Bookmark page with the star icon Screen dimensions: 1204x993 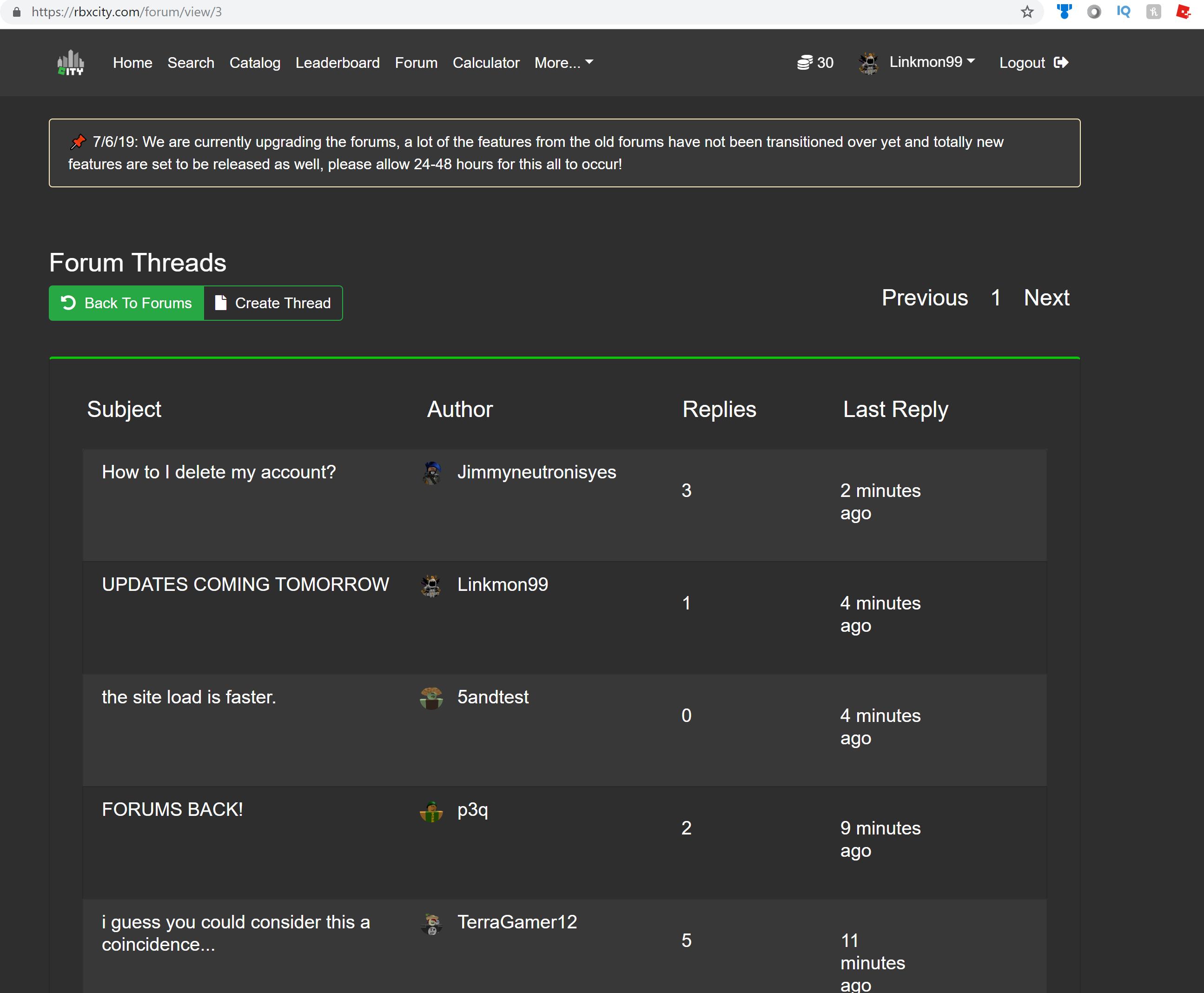point(1027,12)
